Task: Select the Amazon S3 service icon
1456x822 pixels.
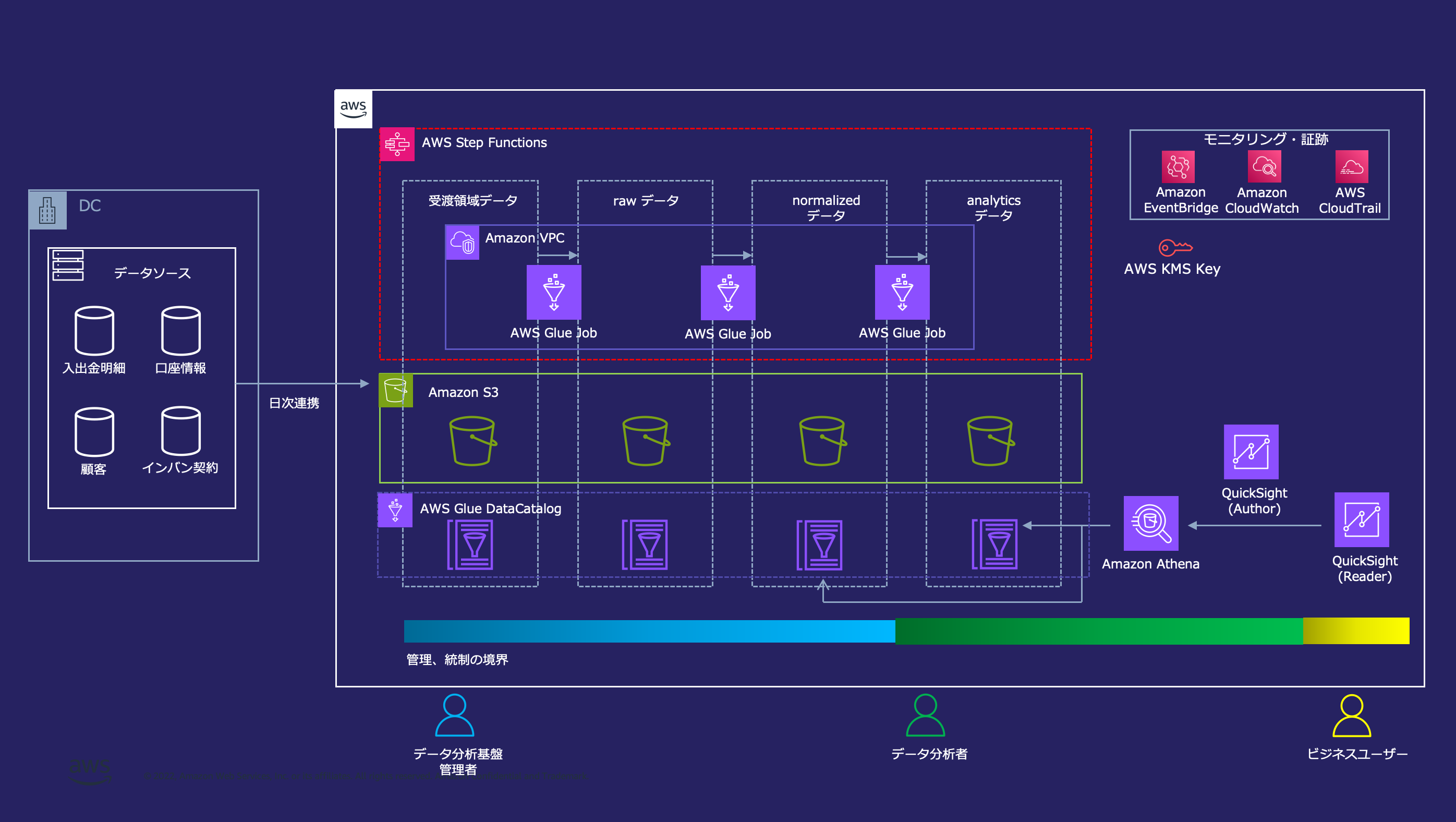Action: 396,390
